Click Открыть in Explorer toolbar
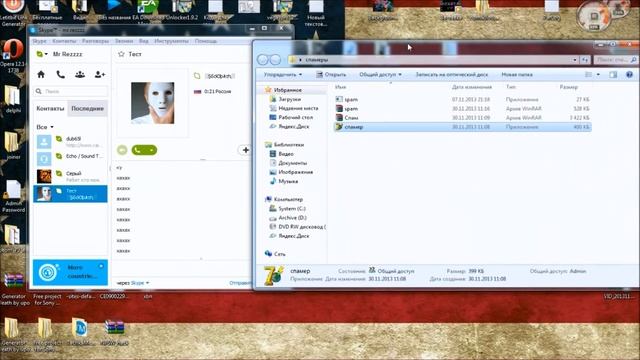This screenshot has width=640, height=360. tap(331, 74)
